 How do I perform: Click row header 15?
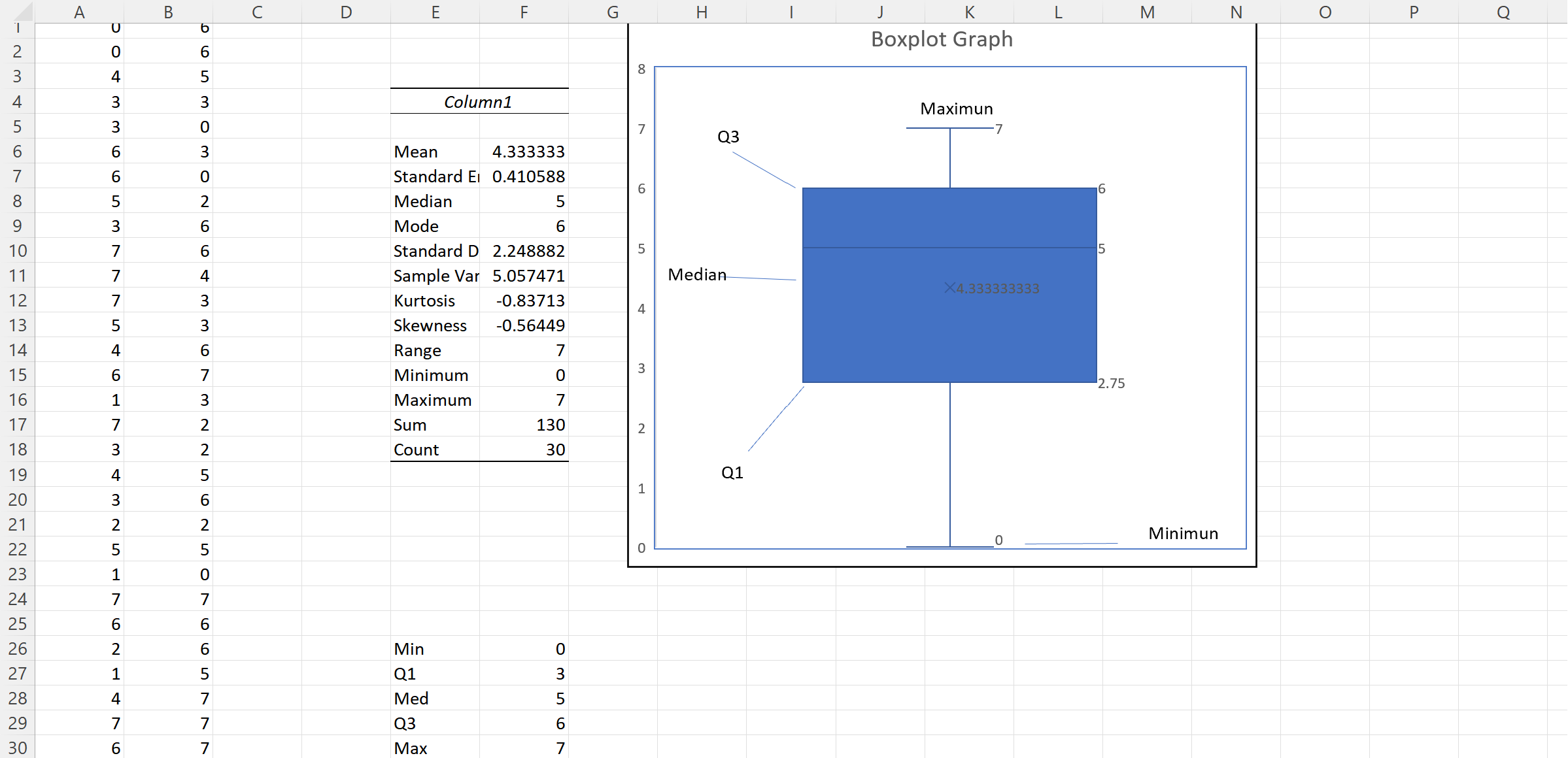tap(18, 375)
